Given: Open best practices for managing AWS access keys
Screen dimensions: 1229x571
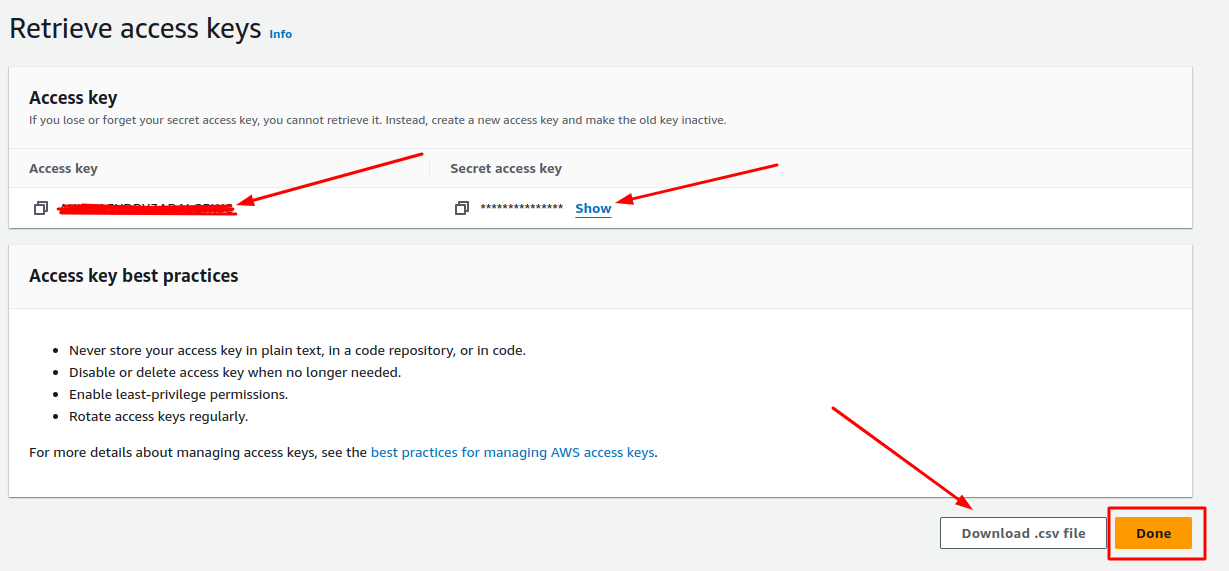Looking at the screenshot, I should [x=512, y=452].
